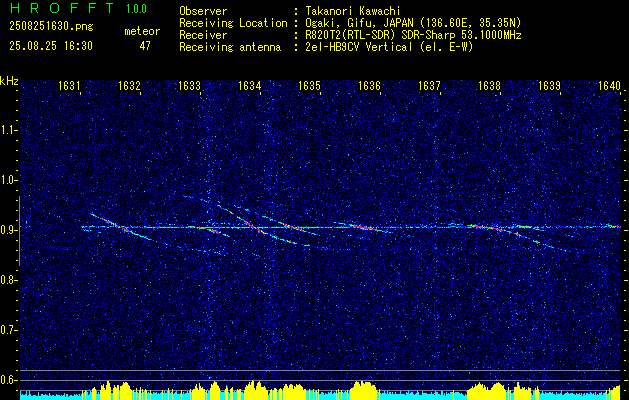Click the 1633 time marker
The height and width of the screenshot is (400, 629).
click(x=189, y=85)
